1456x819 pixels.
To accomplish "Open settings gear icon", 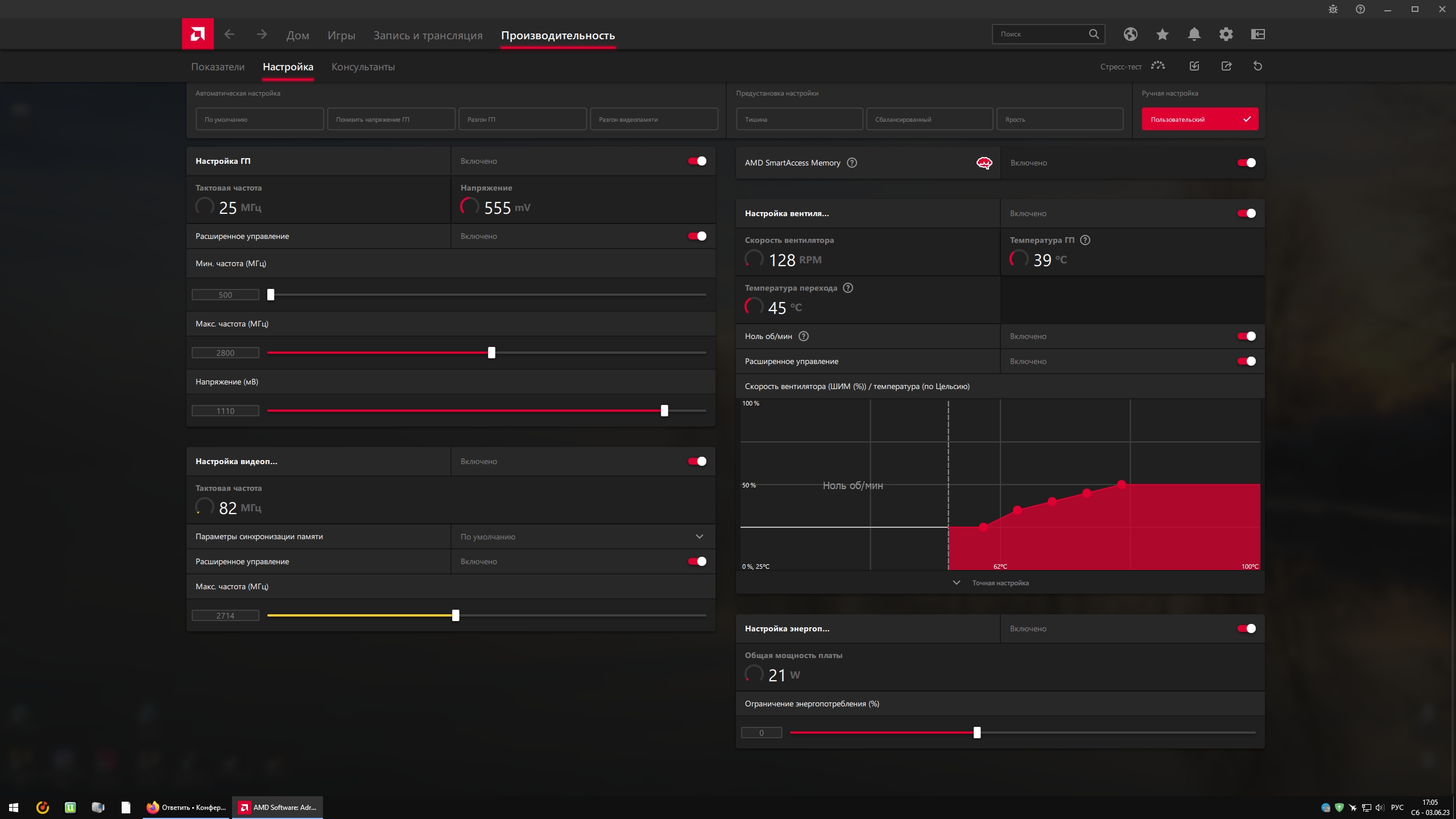I will tap(1226, 34).
